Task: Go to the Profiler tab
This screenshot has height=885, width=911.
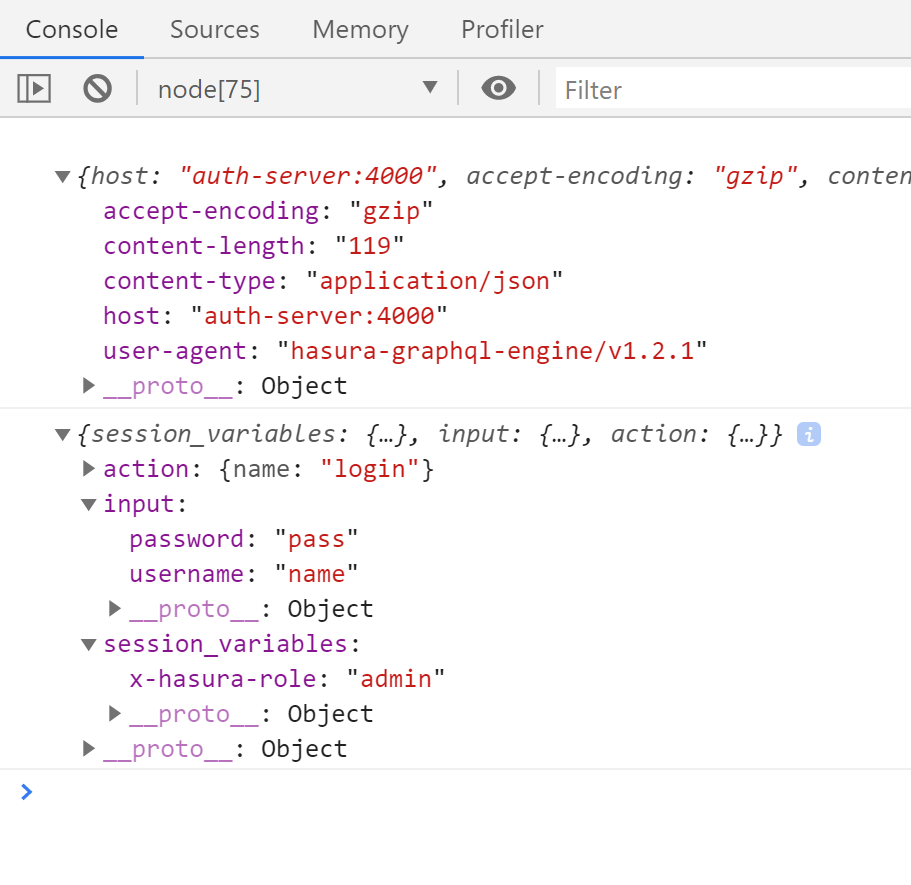Action: [x=501, y=30]
